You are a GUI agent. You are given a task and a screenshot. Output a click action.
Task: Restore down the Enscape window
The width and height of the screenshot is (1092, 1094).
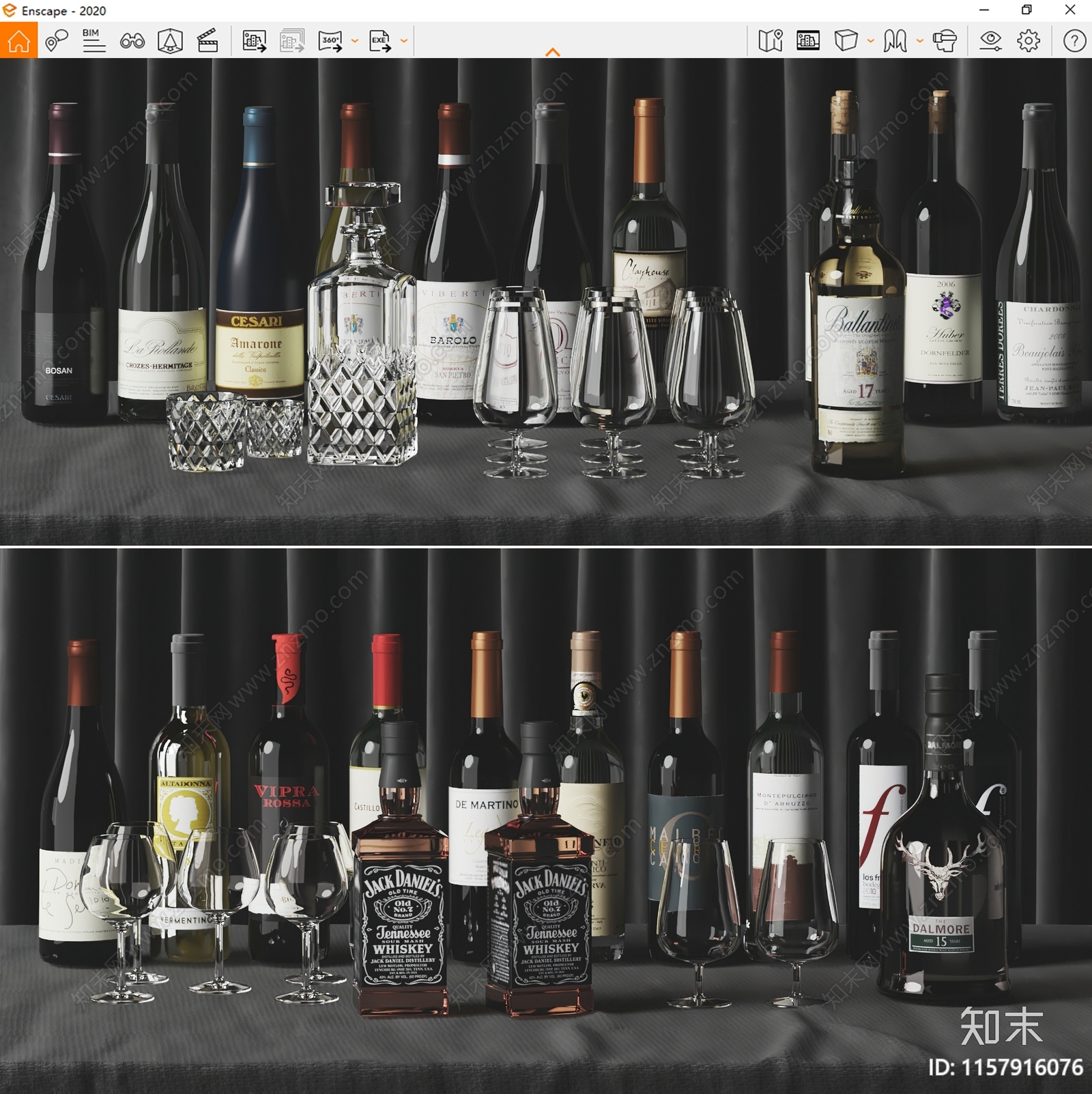point(1026,10)
